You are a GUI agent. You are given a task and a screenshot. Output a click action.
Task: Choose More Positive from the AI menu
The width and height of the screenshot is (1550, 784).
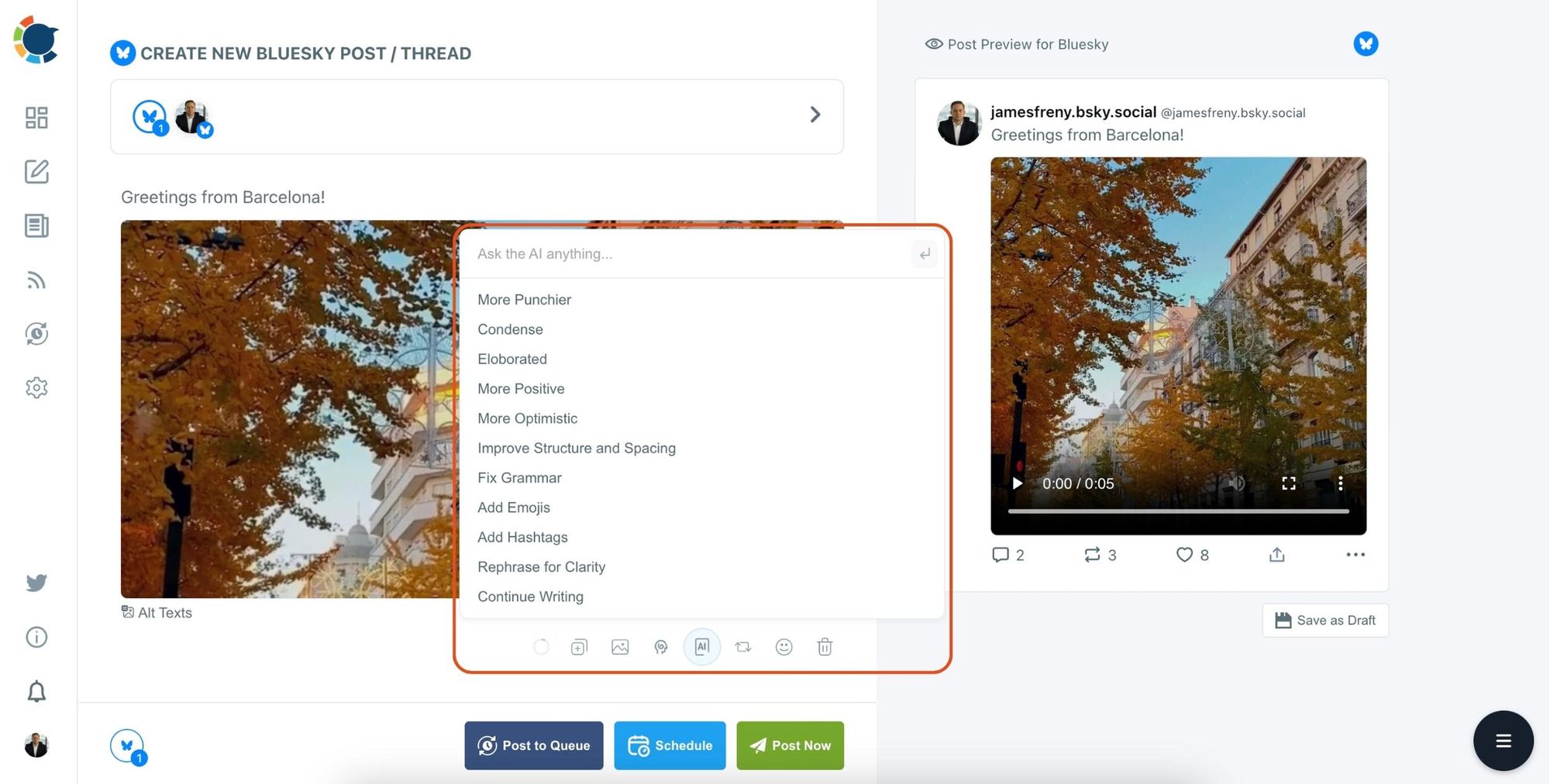coord(521,389)
